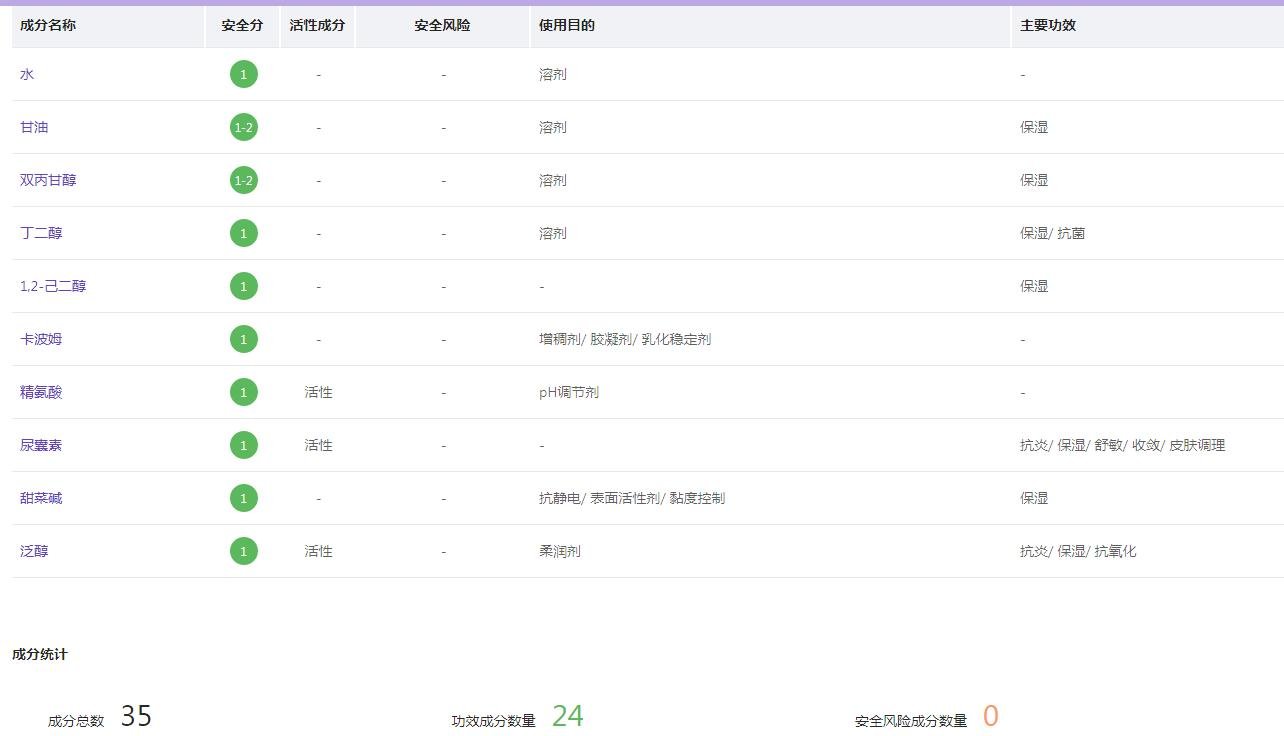Click the safety score circle for 尿囊素
Viewport: 1284px width, 736px height.
click(243, 445)
